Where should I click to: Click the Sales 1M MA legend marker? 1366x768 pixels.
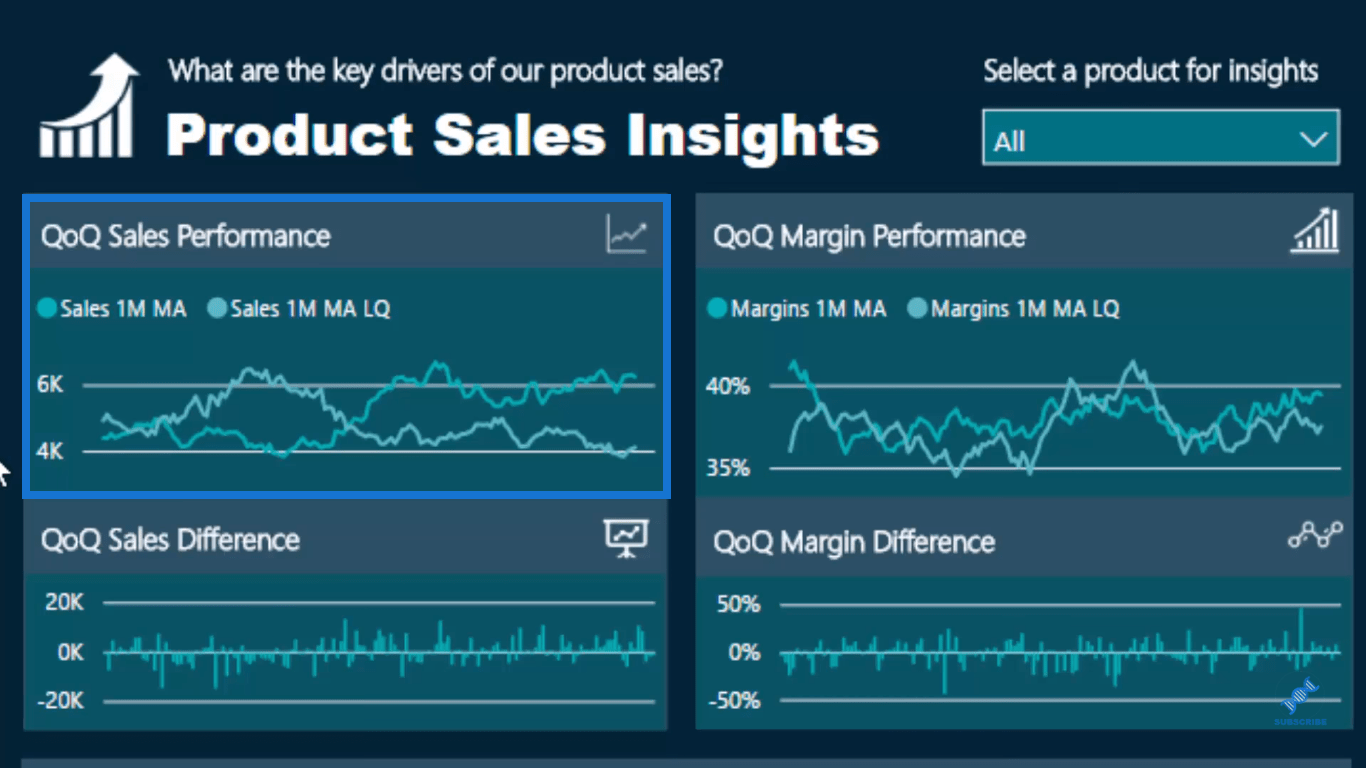47,309
